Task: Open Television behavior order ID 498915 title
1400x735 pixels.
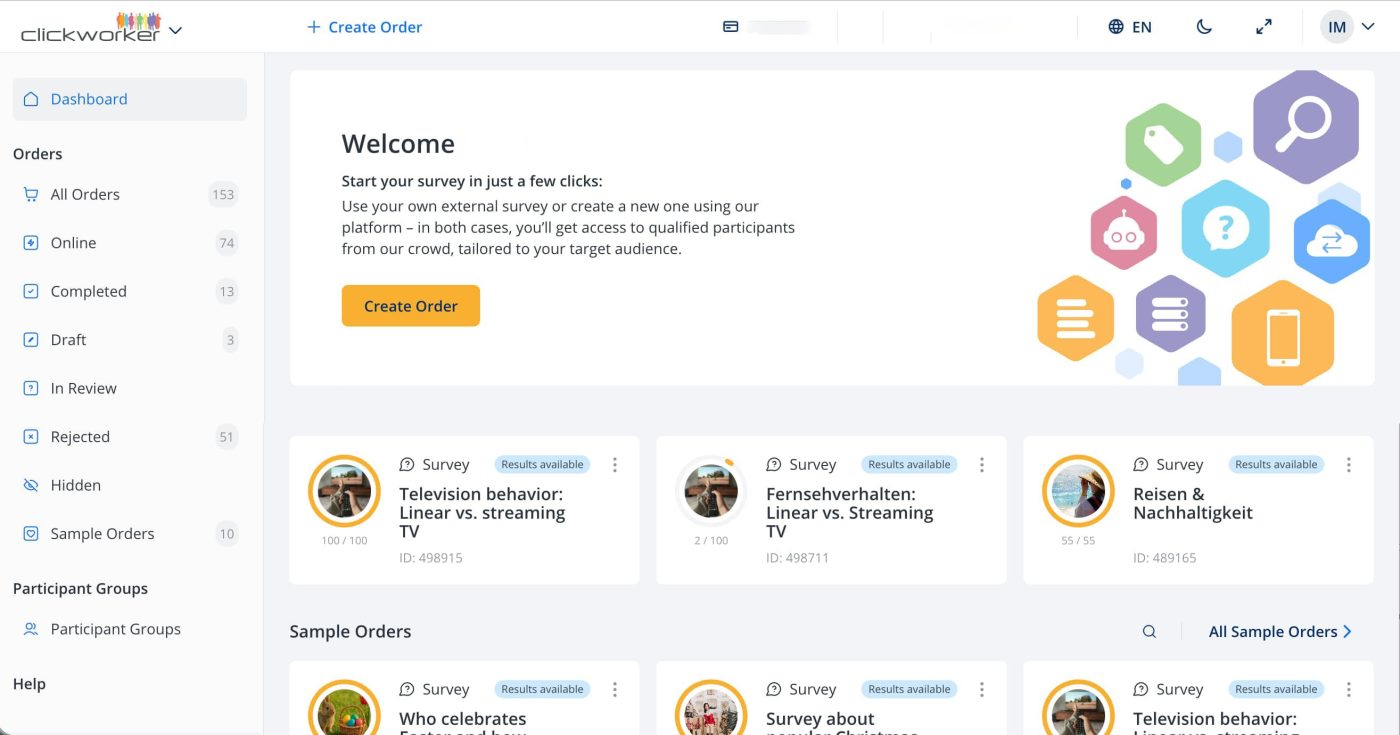Action: (482, 513)
